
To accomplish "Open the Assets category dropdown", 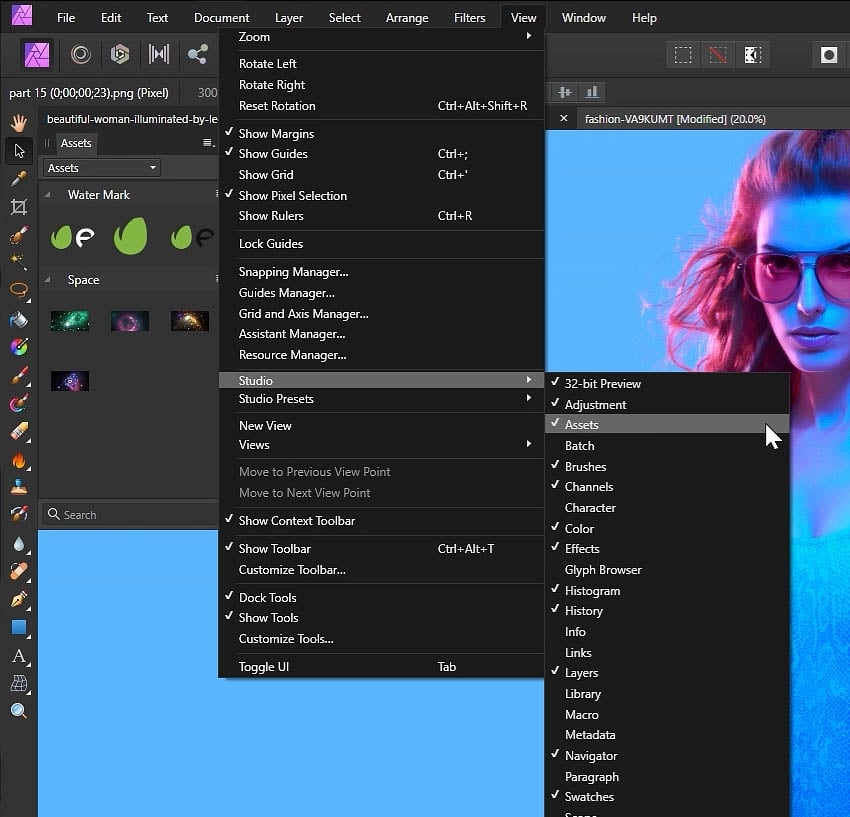I will 100,167.
